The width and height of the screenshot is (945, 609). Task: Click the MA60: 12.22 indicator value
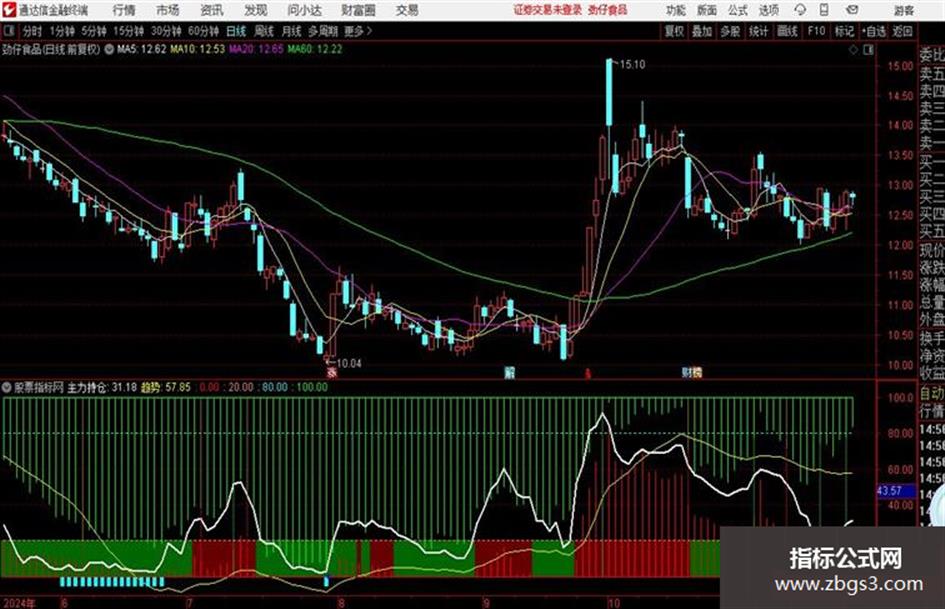tap(315, 49)
